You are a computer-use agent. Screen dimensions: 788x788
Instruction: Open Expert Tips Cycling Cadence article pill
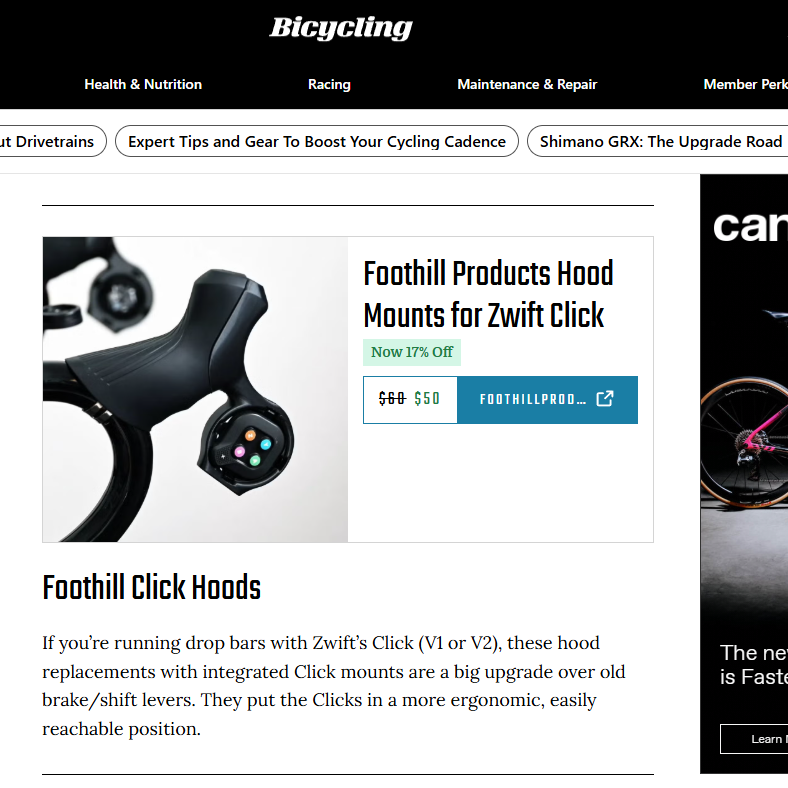point(317,141)
